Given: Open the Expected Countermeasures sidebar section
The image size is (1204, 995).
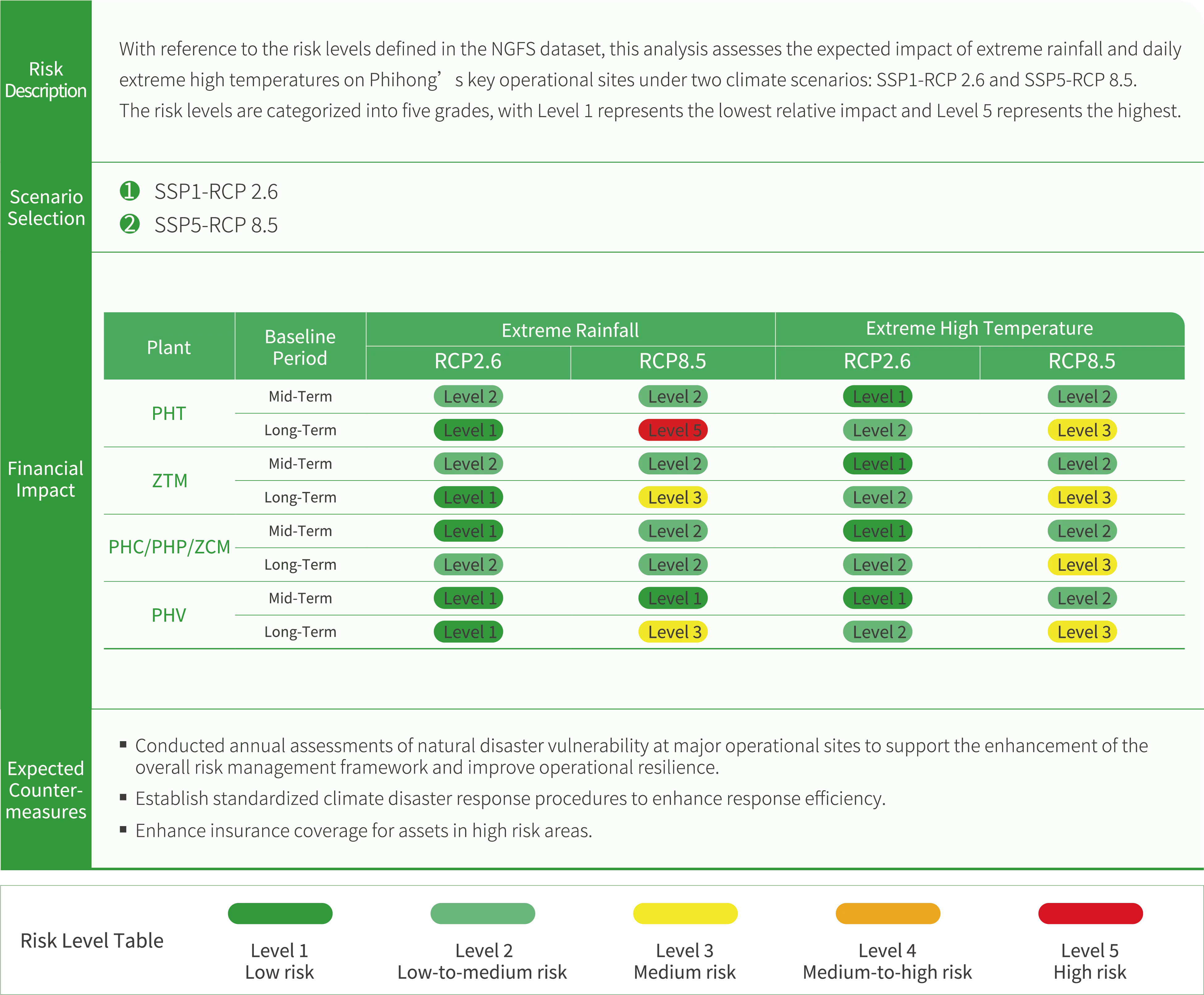Looking at the screenshot, I should pyautogui.click(x=46, y=790).
